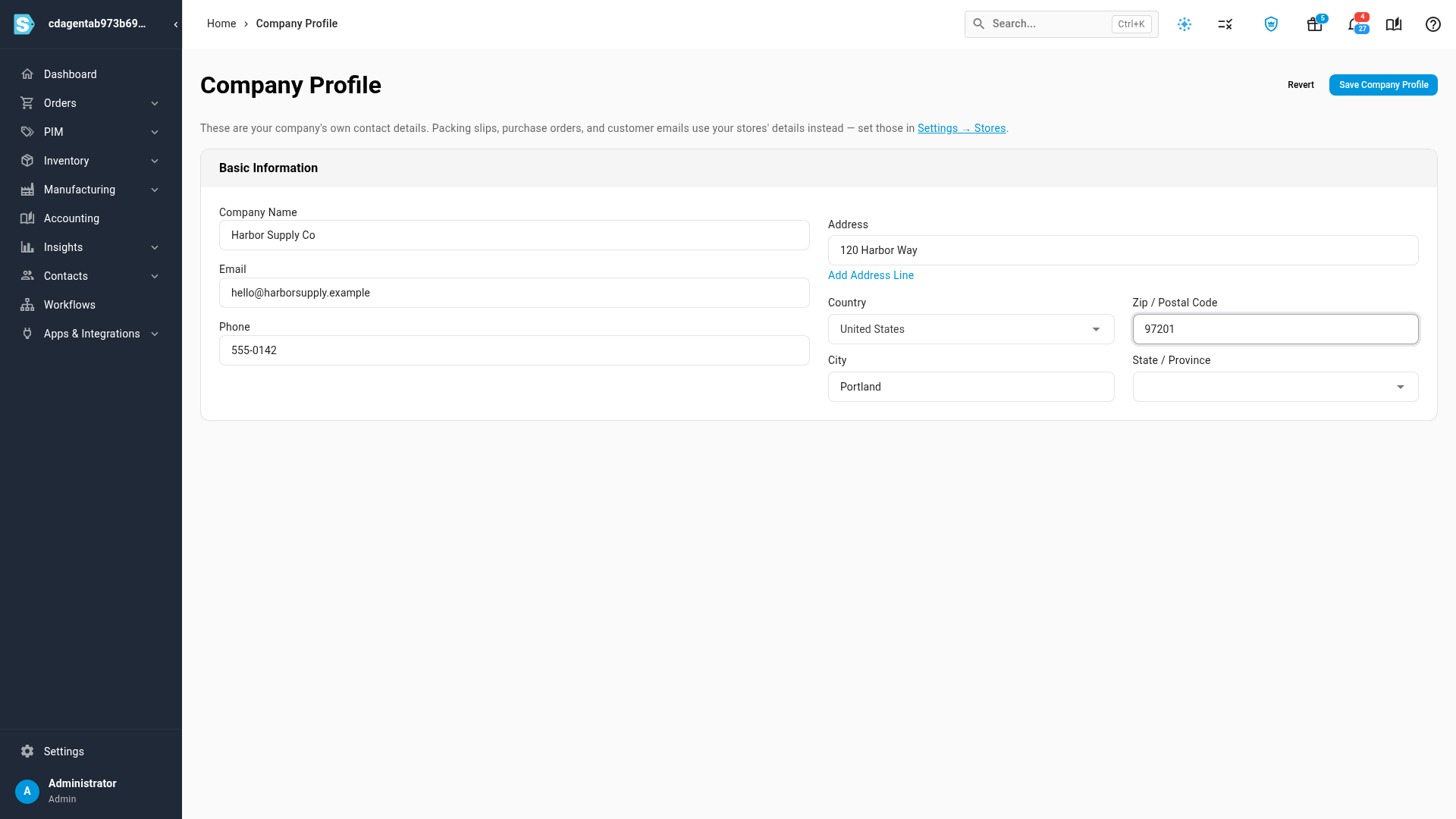Open the Dashboard menu item
This screenshot has width=1456, height=819.
(x=91, y=74)
